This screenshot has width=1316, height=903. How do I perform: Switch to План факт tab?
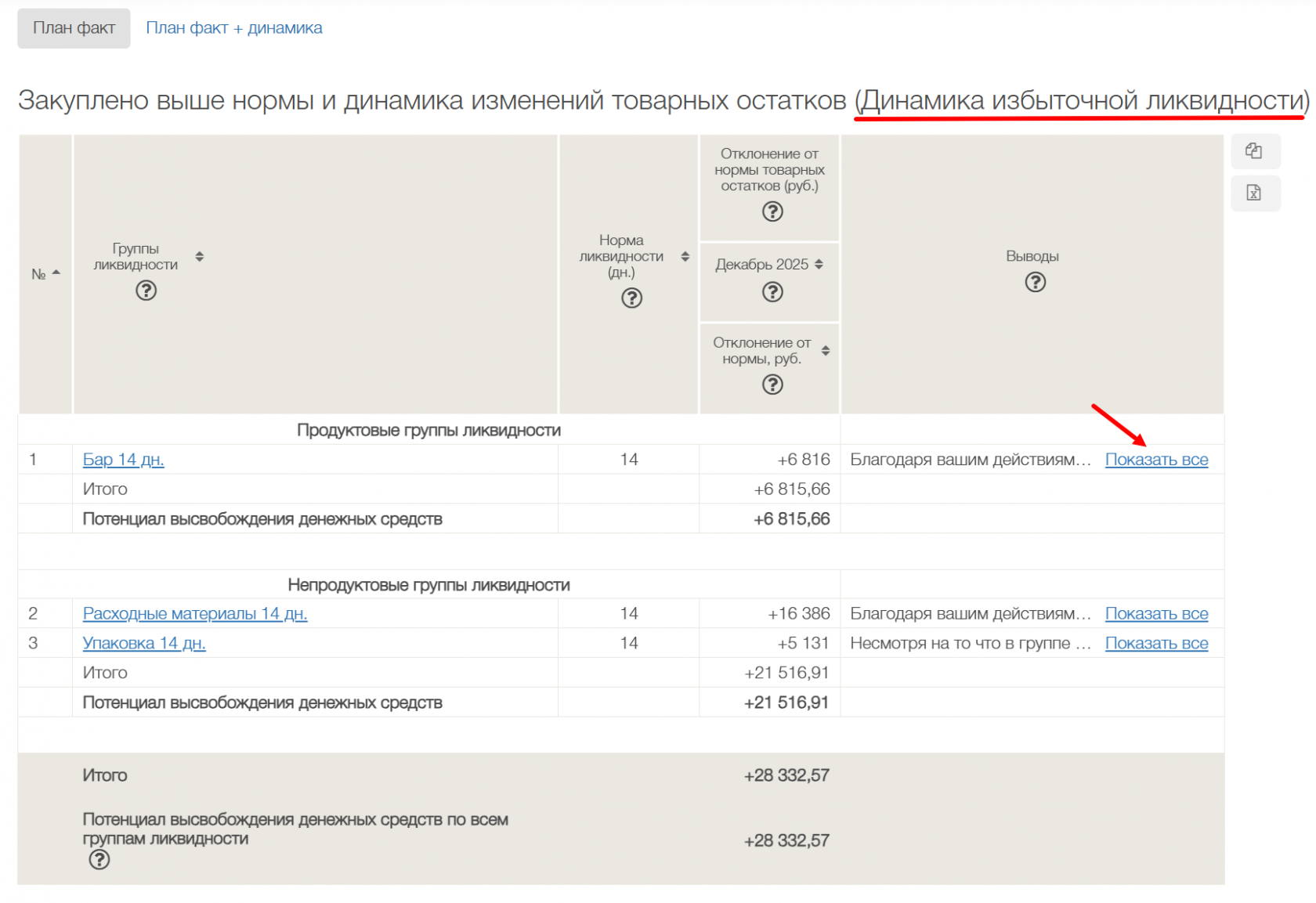(74, 28)
